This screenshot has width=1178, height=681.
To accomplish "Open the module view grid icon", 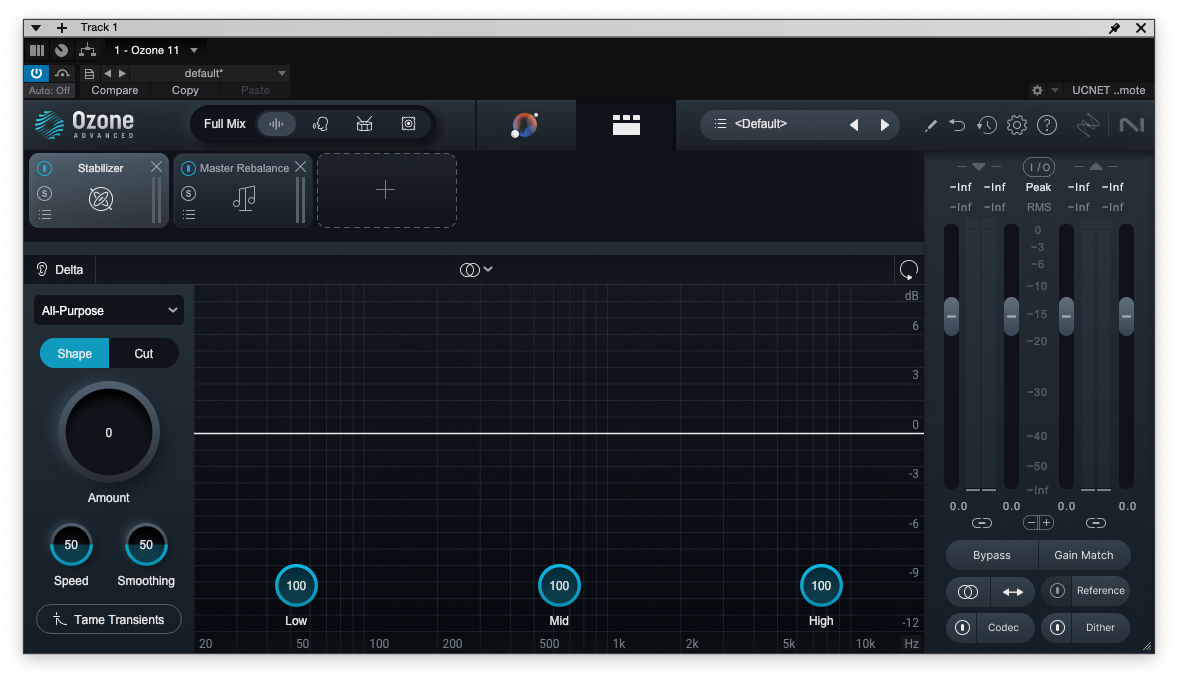I will (626, 125).
